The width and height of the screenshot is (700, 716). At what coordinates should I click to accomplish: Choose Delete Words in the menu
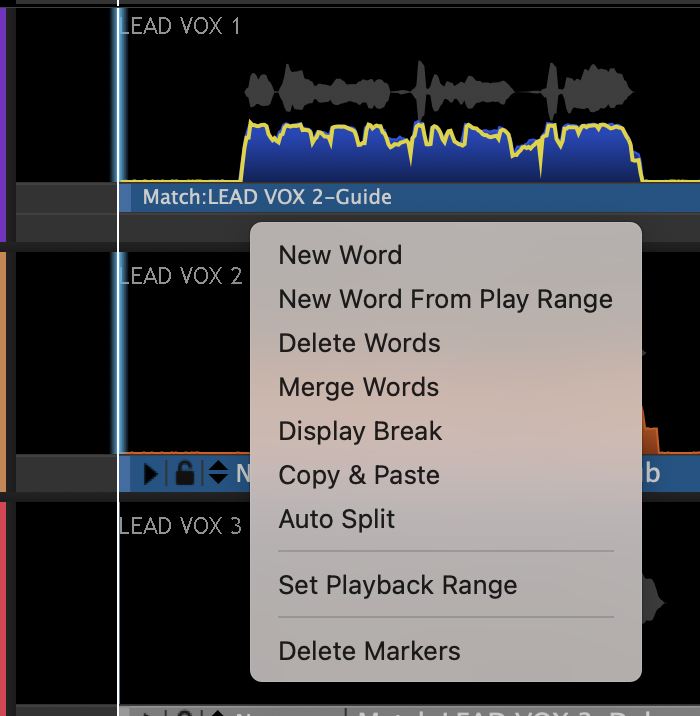(x=359, y=343)
